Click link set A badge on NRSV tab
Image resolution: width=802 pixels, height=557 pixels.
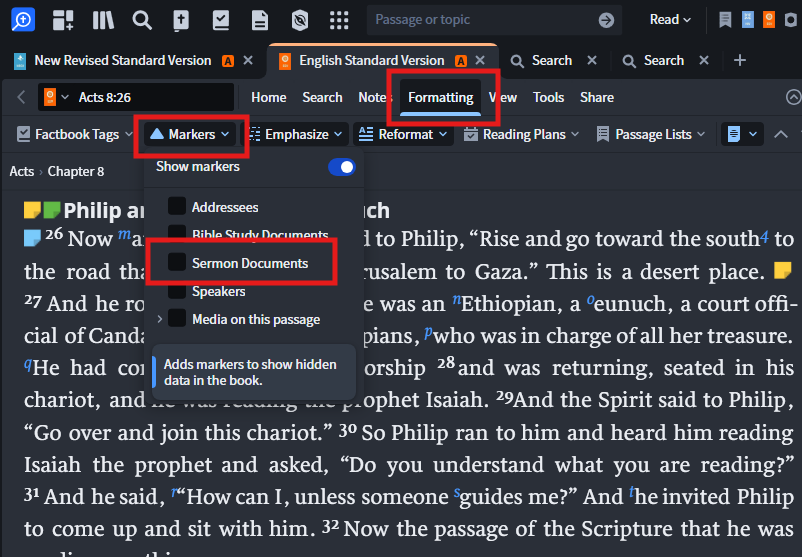[x=228, y=61]
